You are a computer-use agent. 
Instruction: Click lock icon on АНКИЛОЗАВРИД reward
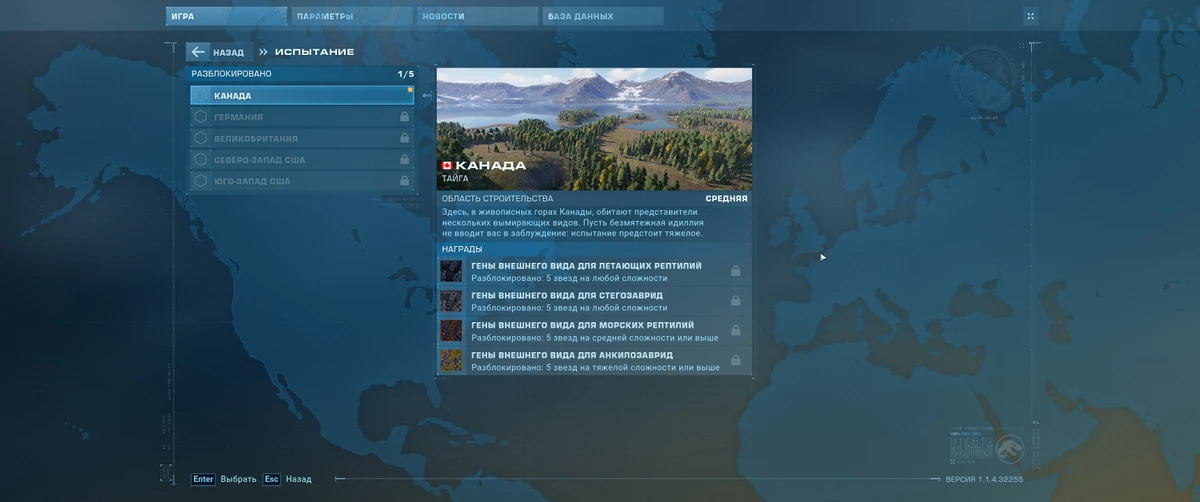pyautogui.click(x=736, y=360)
